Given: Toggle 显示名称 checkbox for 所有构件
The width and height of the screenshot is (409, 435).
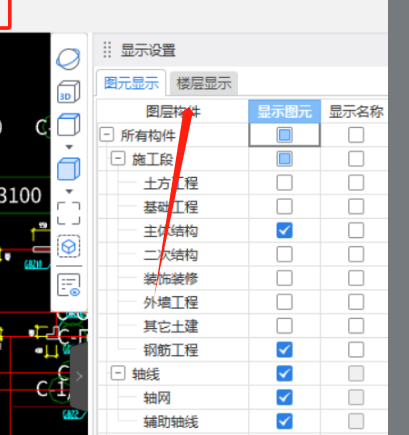Looking at the screenshot, I should click(356, 135).
